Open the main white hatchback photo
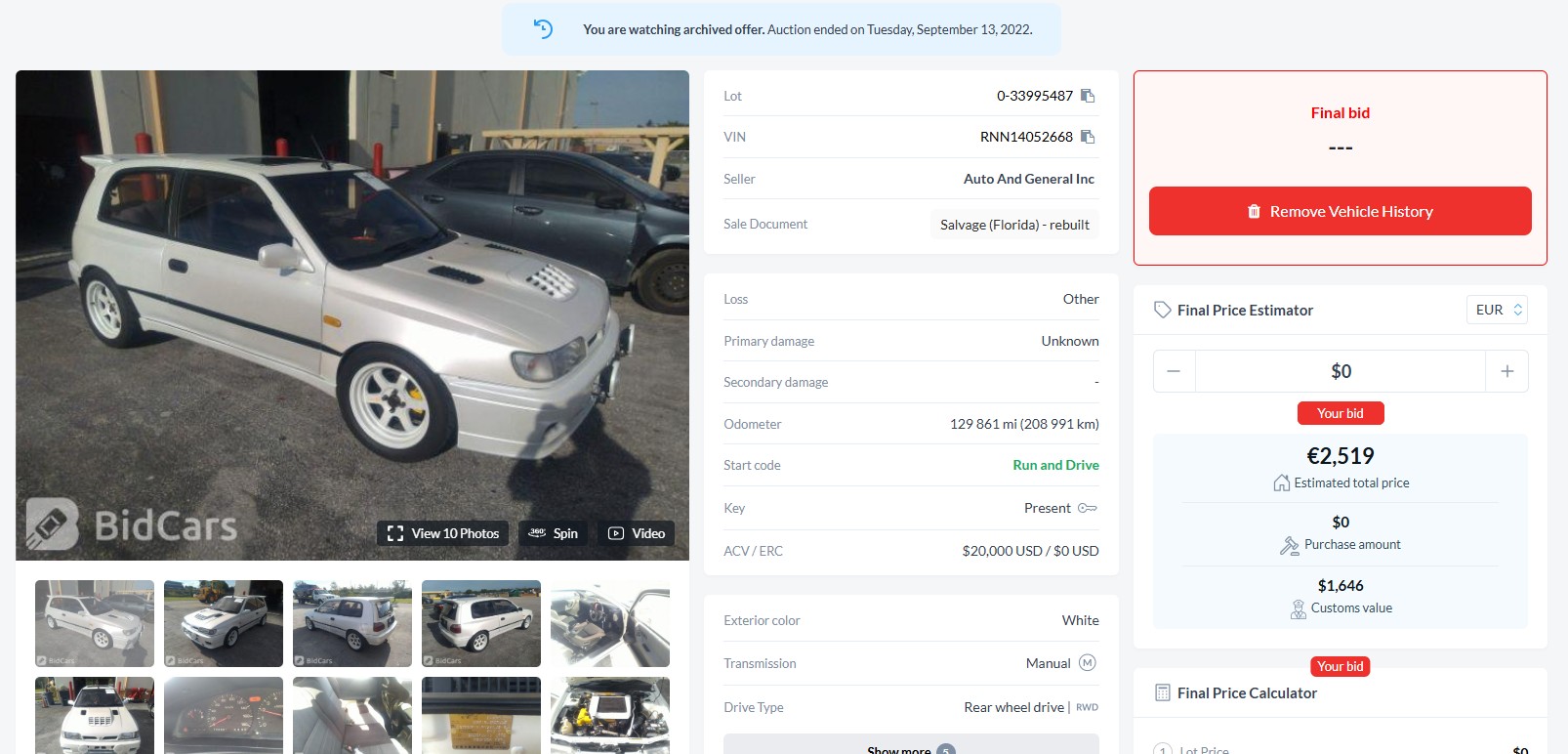This screenshot has height=754, width=1568. pos(352,315)
